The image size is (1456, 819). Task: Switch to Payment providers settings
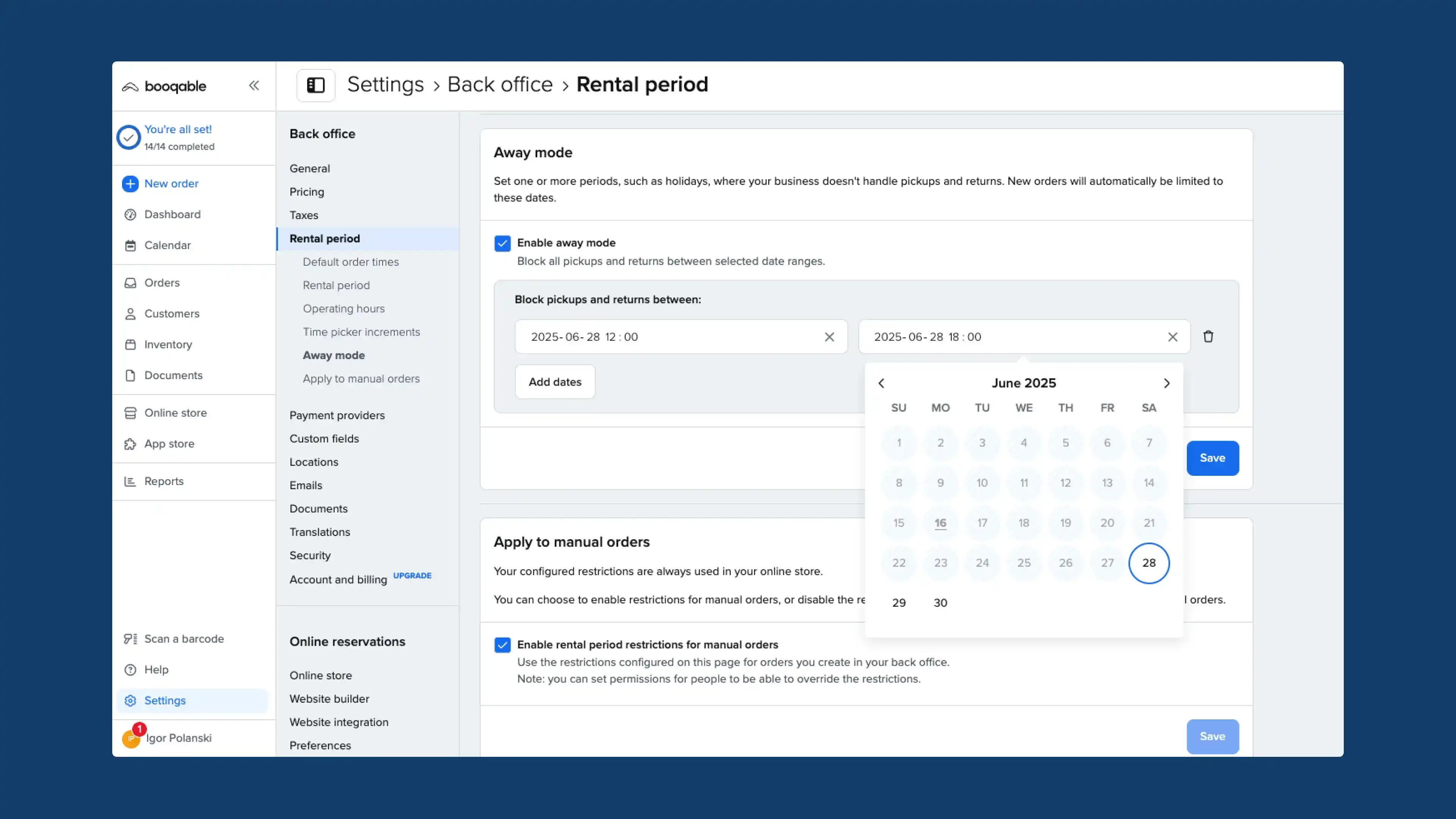[x=337, y=415]
